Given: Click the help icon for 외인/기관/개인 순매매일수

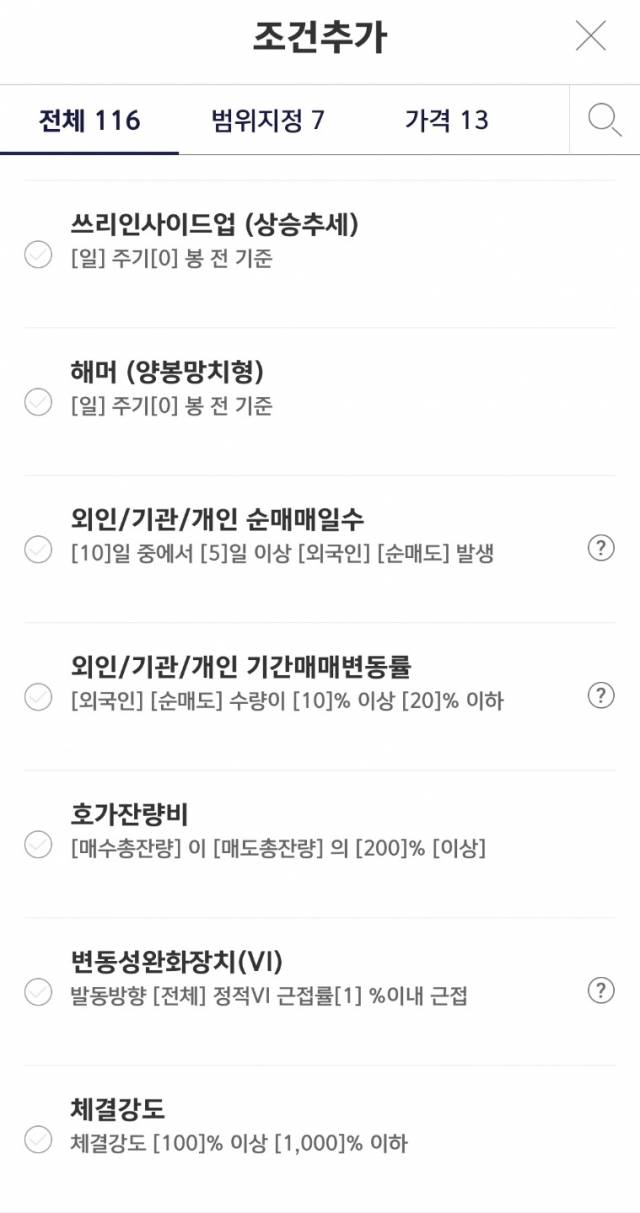Looking at the screenshot, I should coord(600,548).
